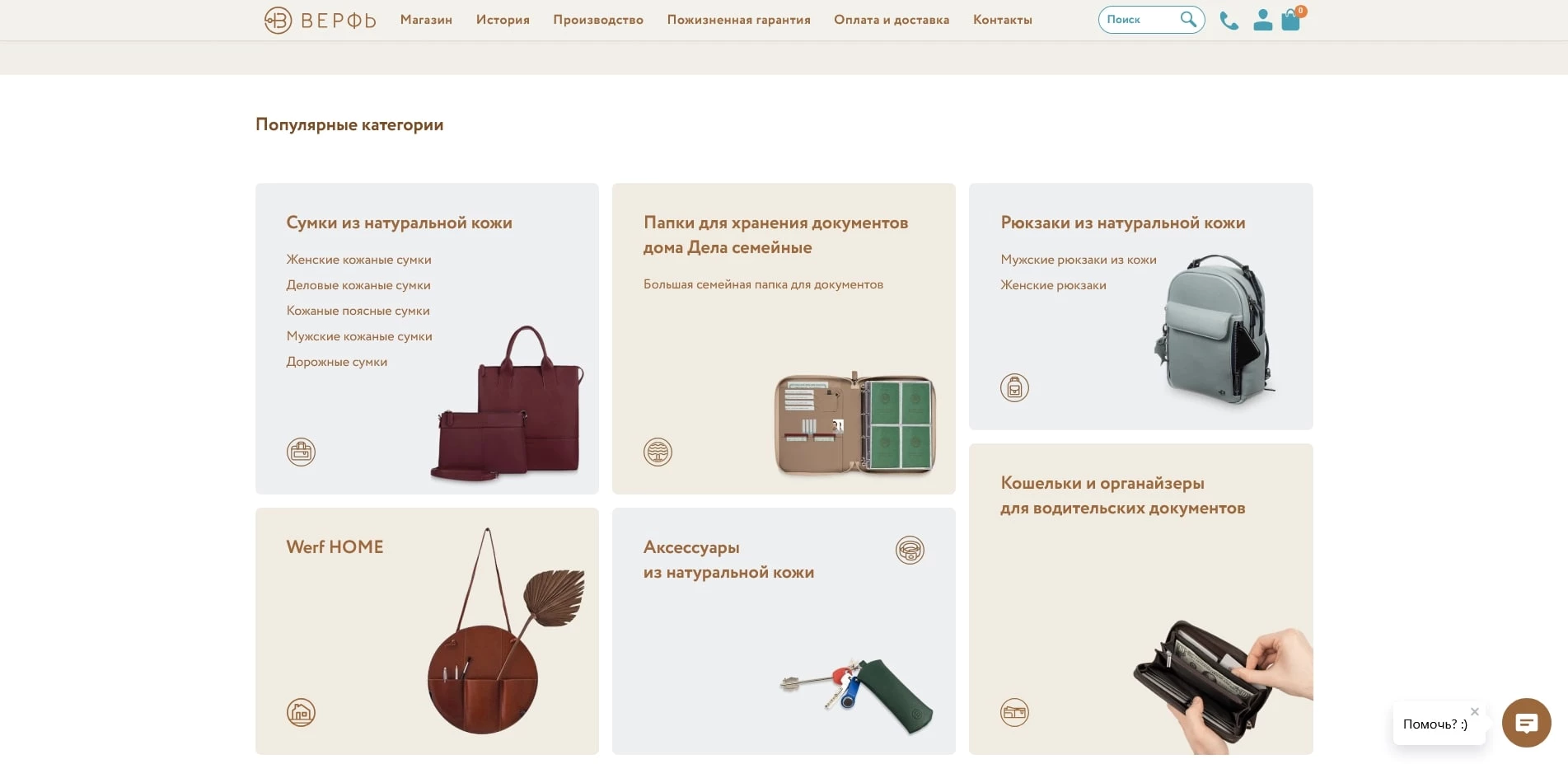1568x764 pixels.
Task: Click the search magnifier icon
Action: point(1187,19)
